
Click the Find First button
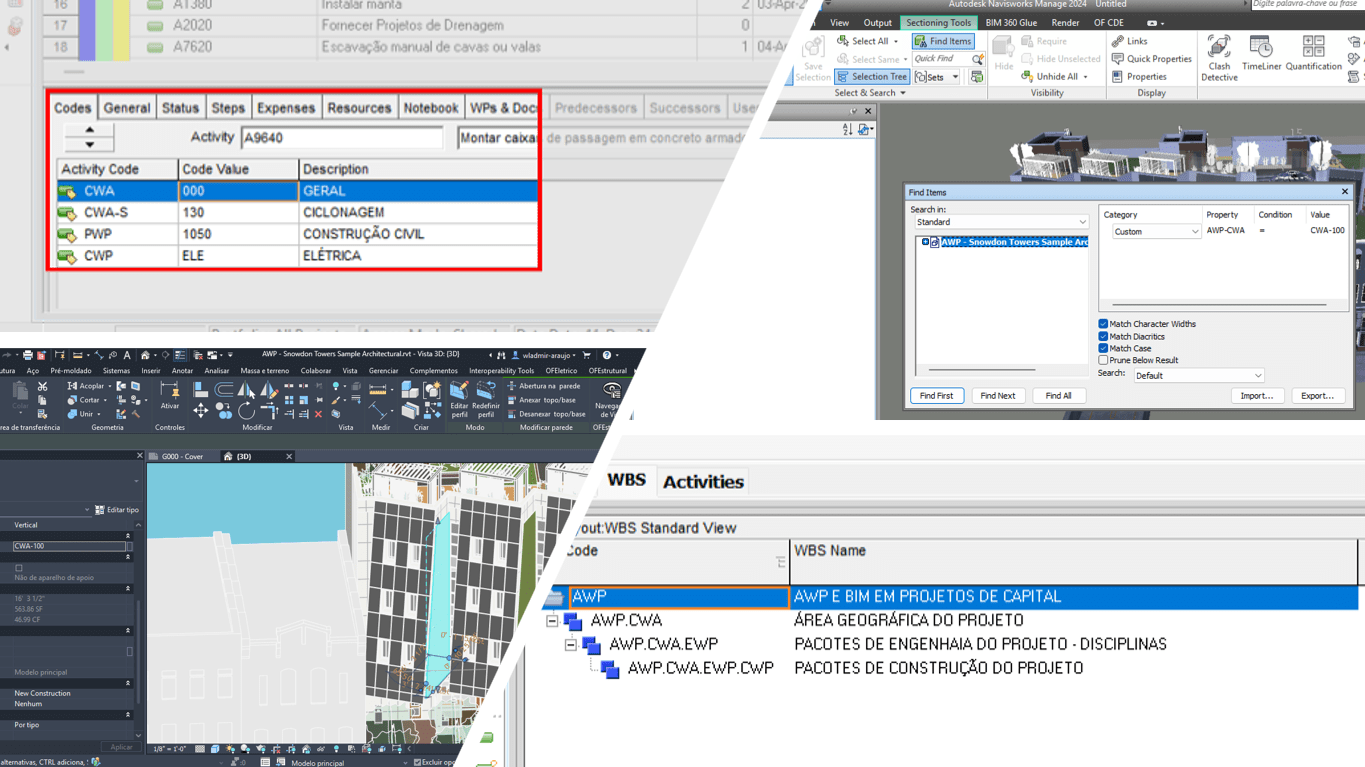[936, 396]
